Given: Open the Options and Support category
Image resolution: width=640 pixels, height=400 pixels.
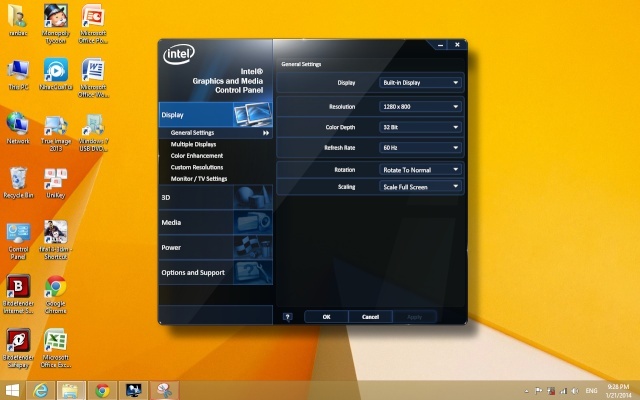Looking at the screenshot, I should (216, 273).
